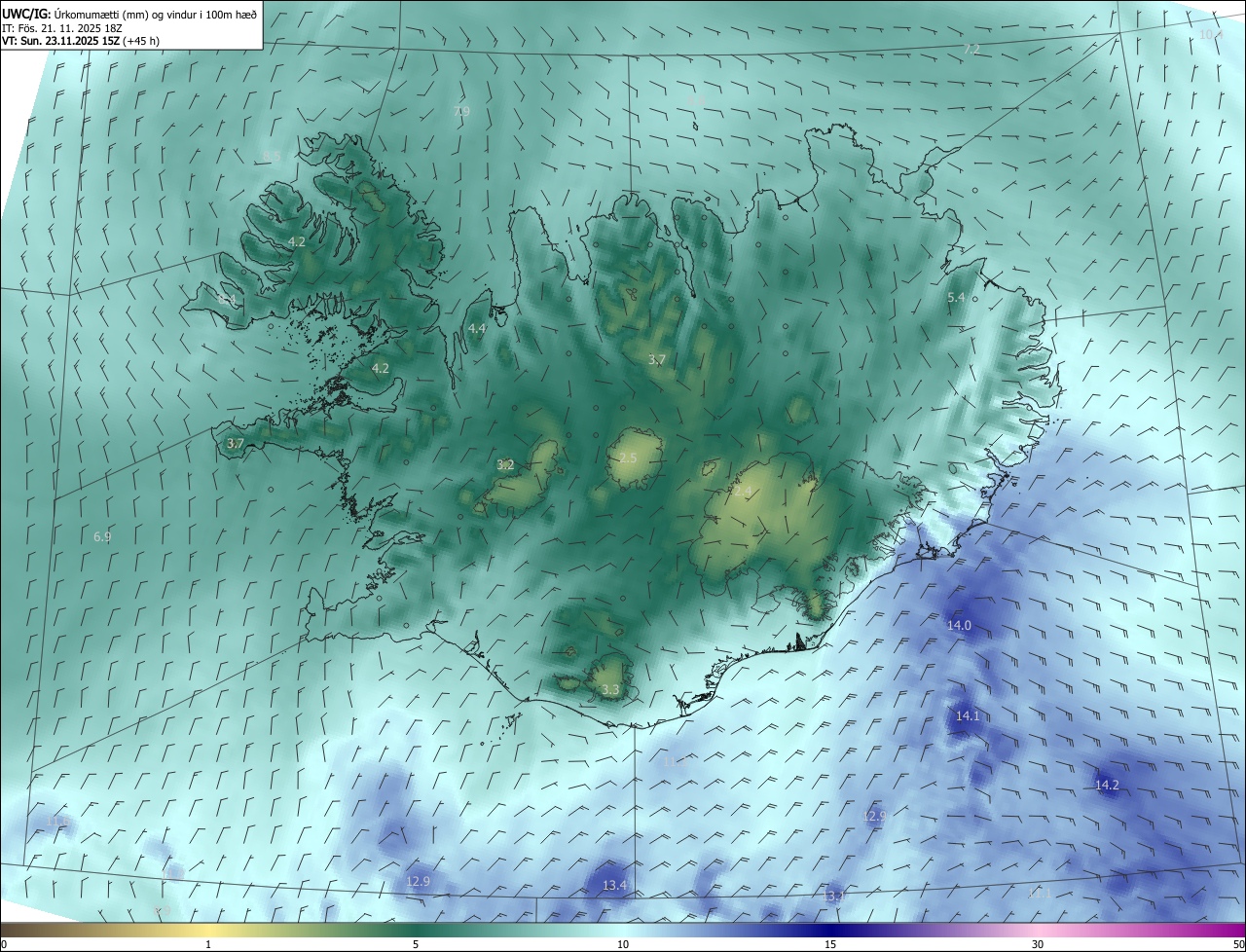Click the 2.5 value on the glacier
Image resolution: width=1246 pixels, height=952 pixels.
pyautogui.click(x=629, y=458)
